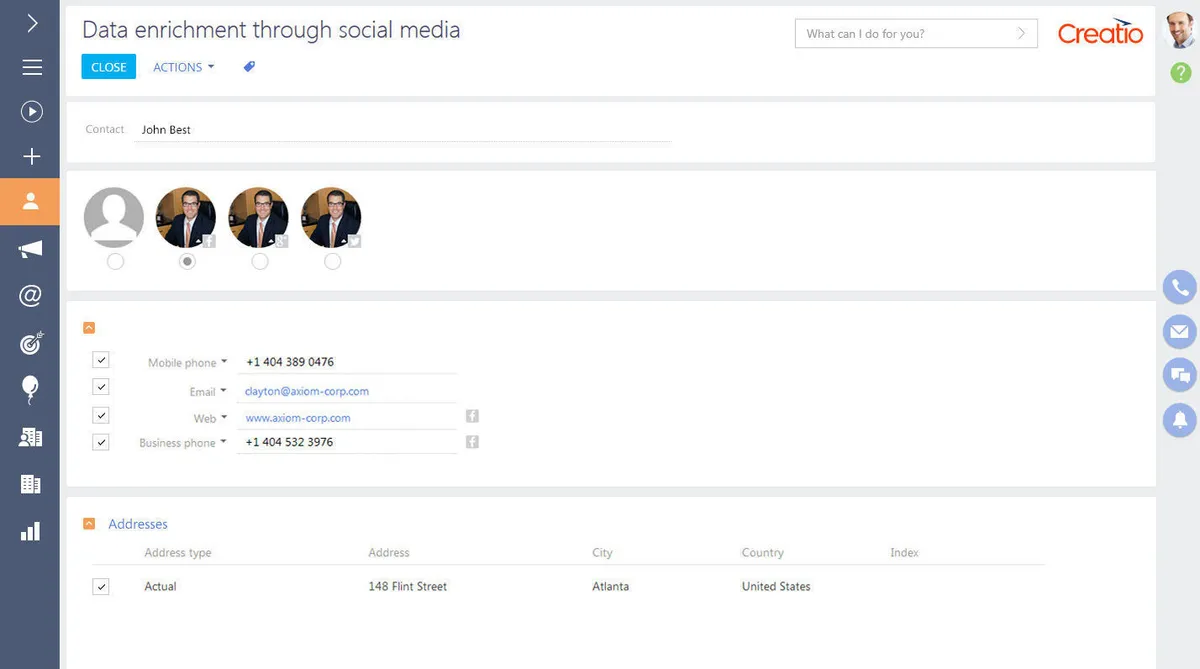This screenshot has width=1200, height=669.
Task: Open the email envelope panel icon
Action: [1180, 331]
